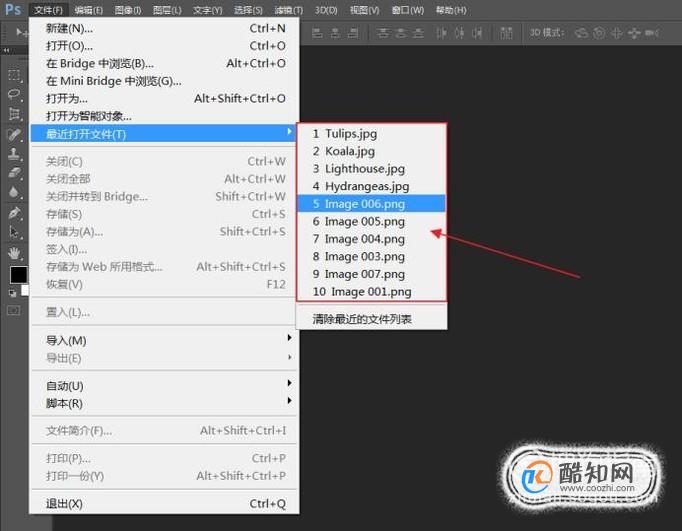Expand the 脚本(R) submenu arrow
This screenshot has height=531, width=682.
[x=289, y=401]
